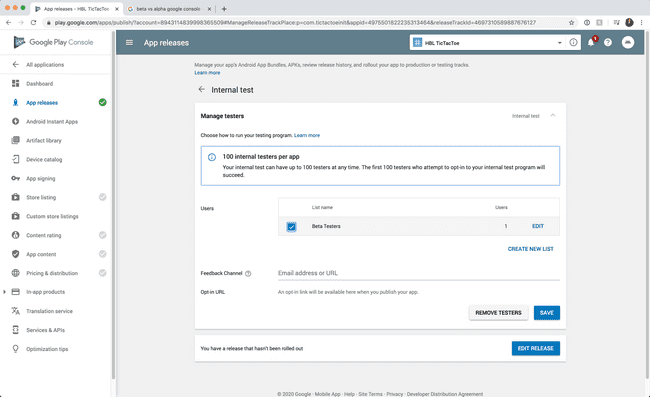Collapse the Manage testers section chevron

pos(553,115)
